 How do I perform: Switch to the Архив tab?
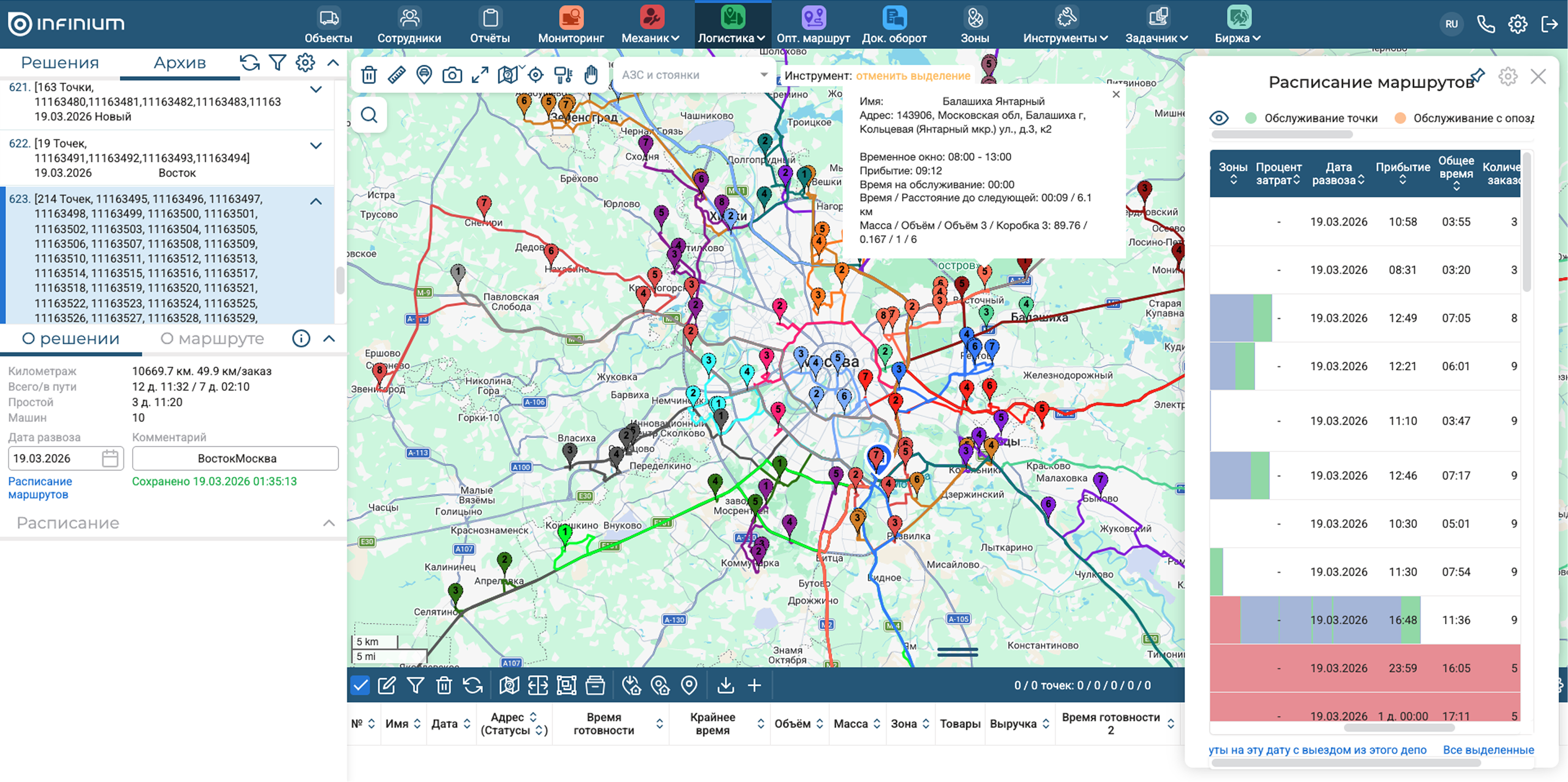point(180,63)
